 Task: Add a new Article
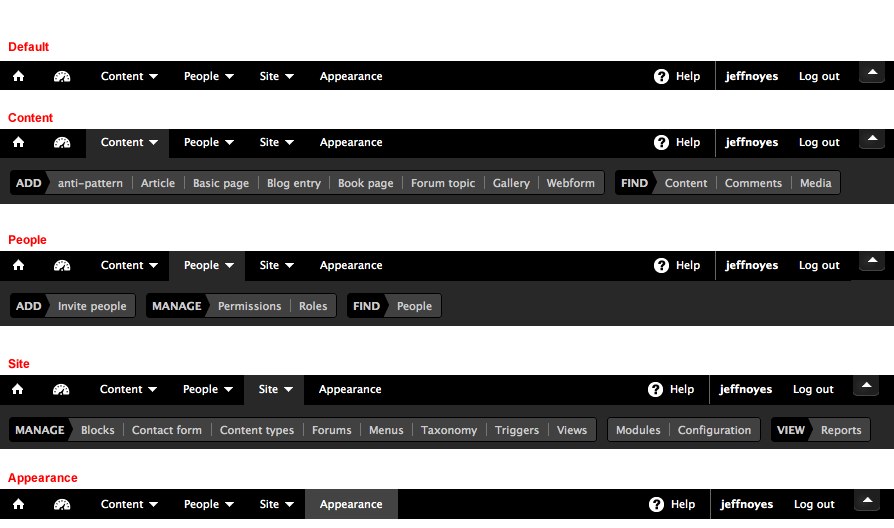tap(158, 183)
